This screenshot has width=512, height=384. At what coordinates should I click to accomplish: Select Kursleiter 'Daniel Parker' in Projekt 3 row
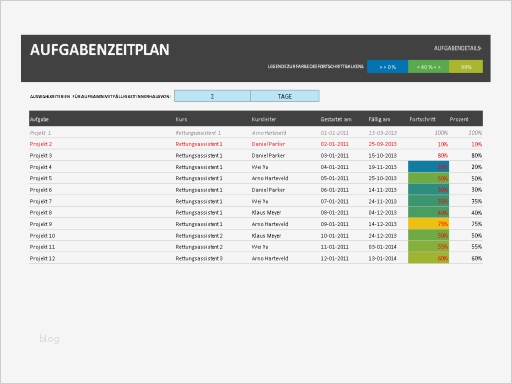268,155
